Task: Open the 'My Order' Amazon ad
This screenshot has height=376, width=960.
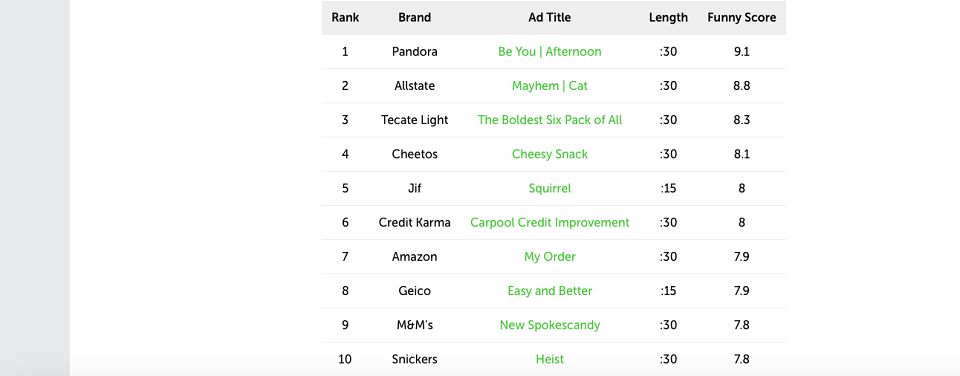Action: pos(549,257)
